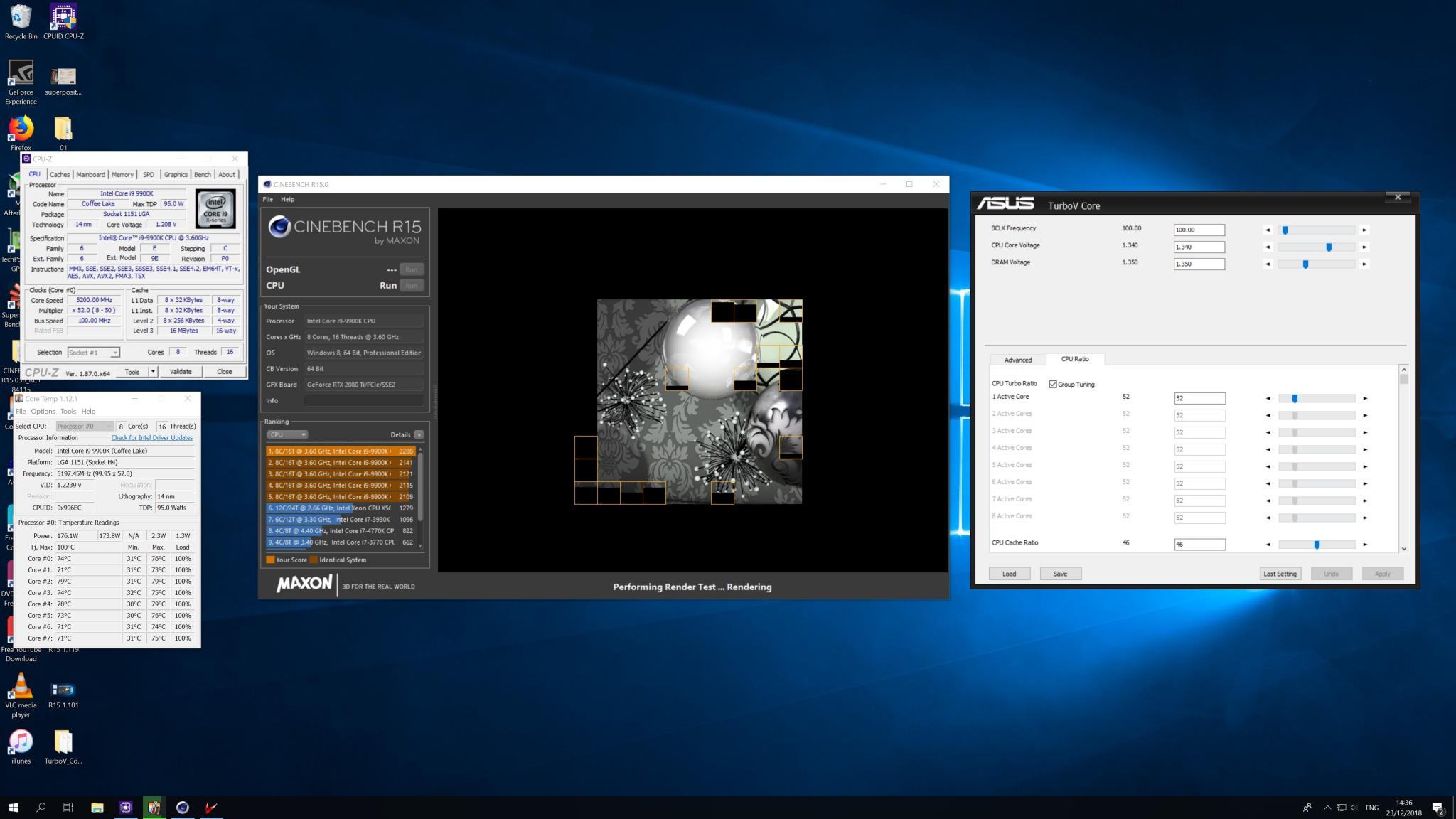Open the superposition desktop shortcut
Image resolution: width=1456 pixels, height=819 pixels.
pos(63,81)
